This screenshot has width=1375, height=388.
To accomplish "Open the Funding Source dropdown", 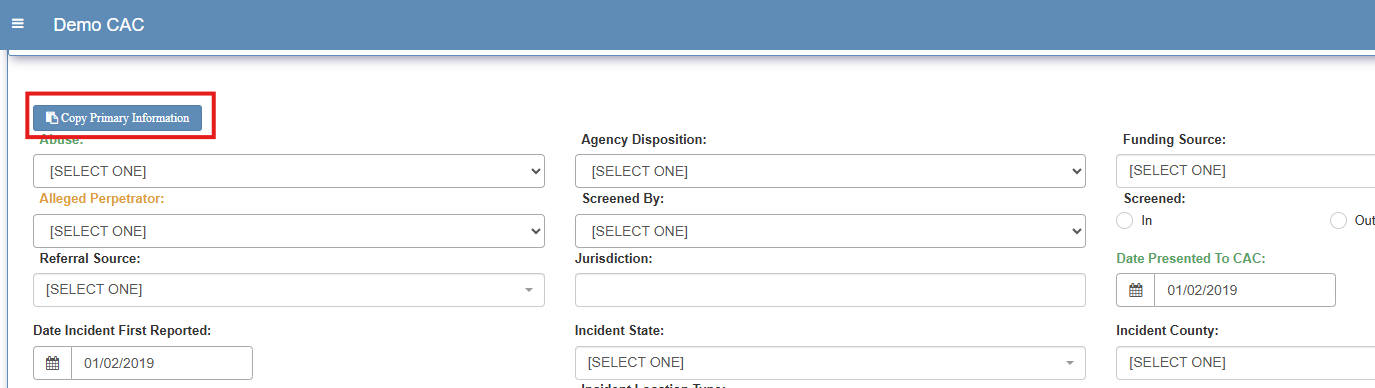I will click(x=1246, y=171).
